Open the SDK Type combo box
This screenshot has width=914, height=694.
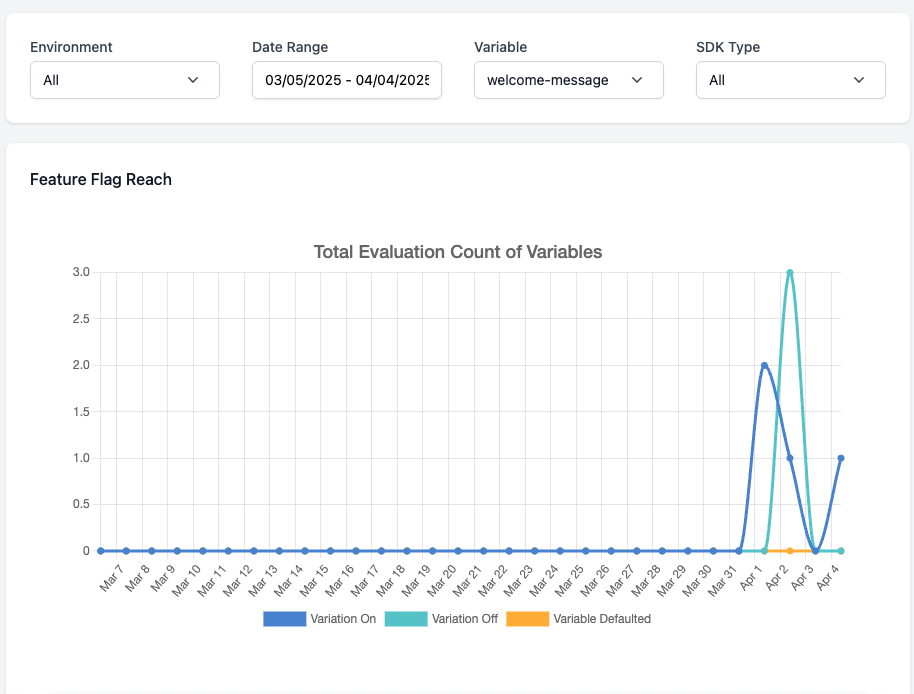coord(790,80)
